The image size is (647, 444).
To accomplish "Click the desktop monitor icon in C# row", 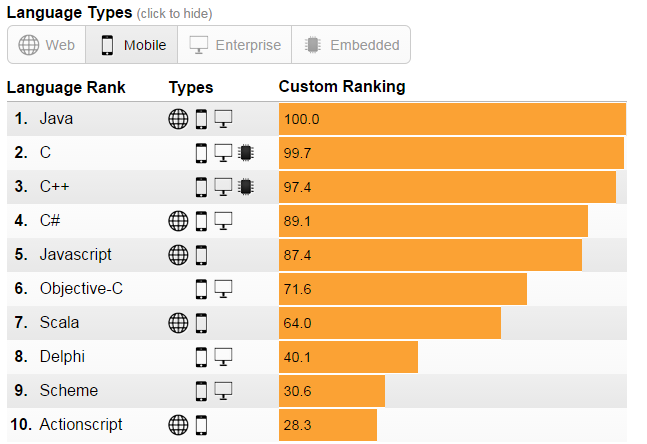I will pyautogui.click(x=223, y=221).
